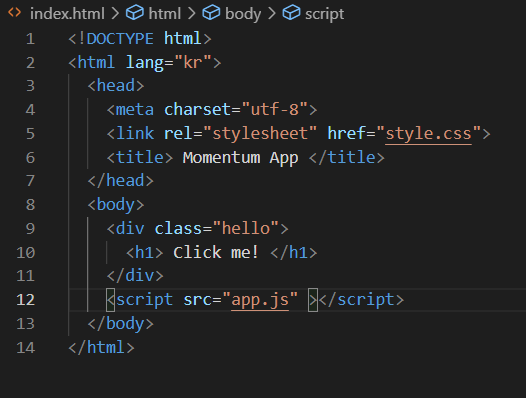Click the "stylesheet" value on line 5
526x398 pixels.
(x=260, y=134)
